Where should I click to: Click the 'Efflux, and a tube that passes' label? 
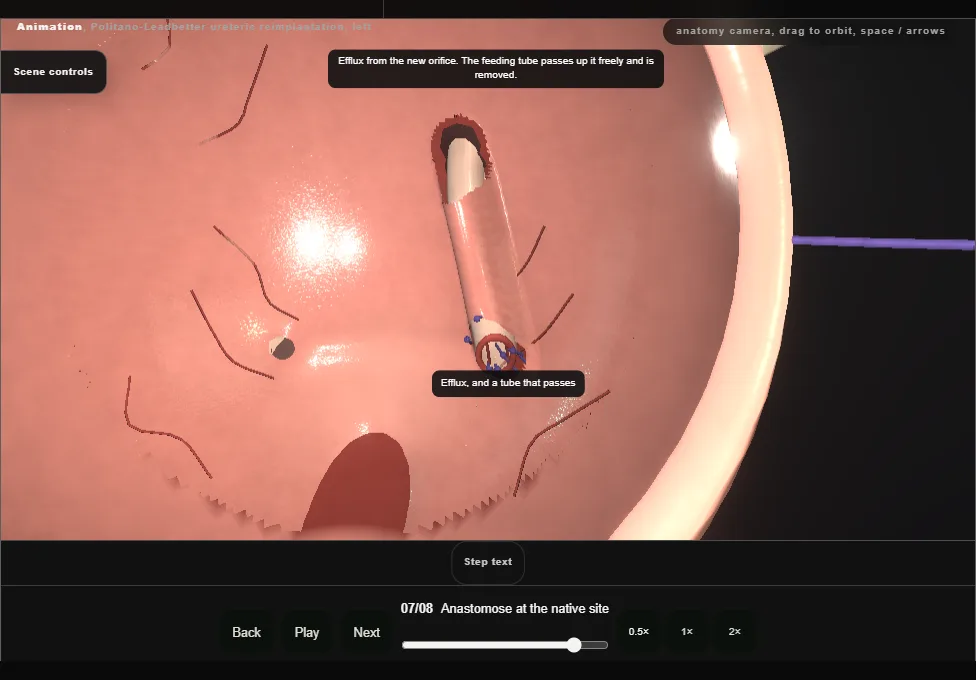pyautogui.click(x=508, y=383)
